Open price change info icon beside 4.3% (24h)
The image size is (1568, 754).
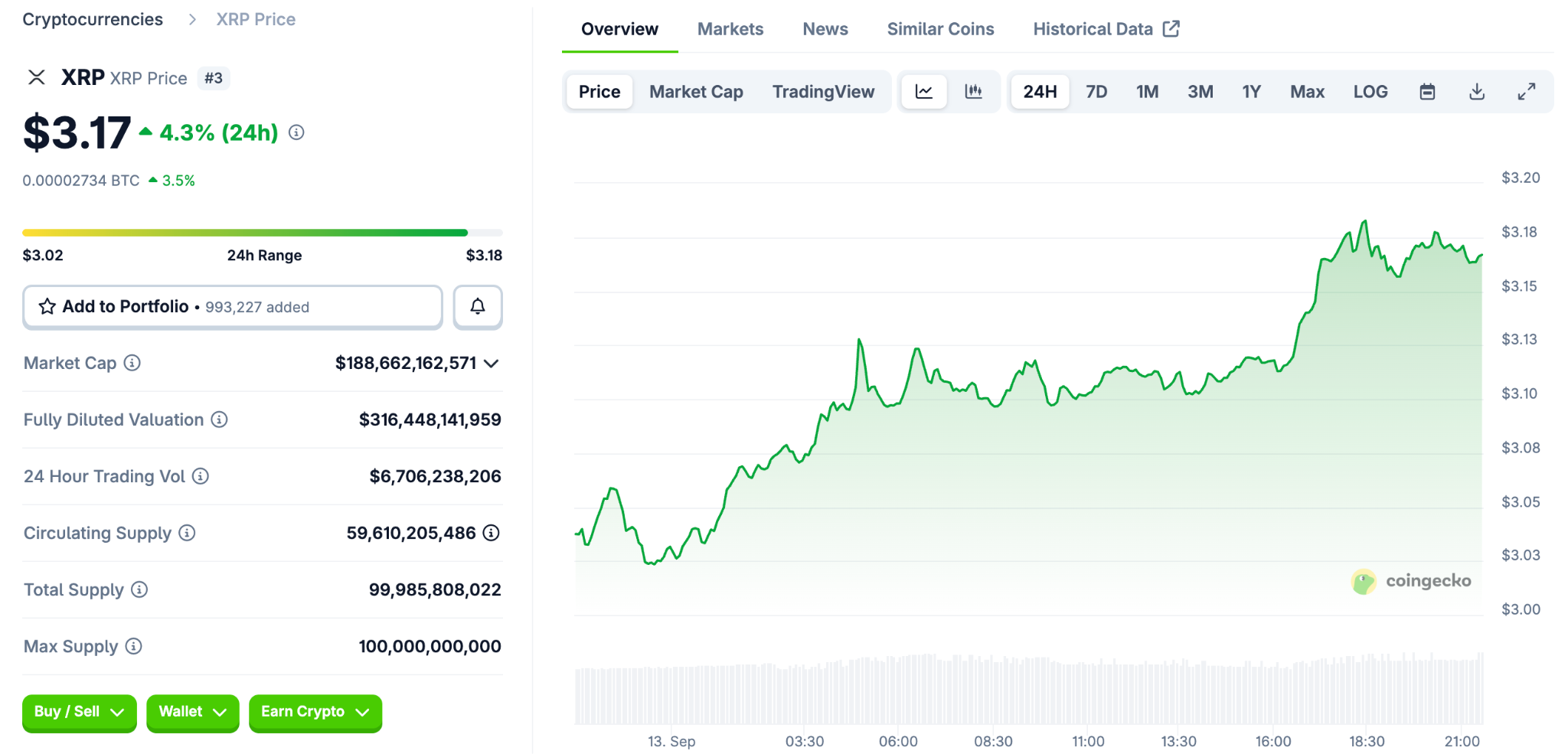coord(296,132)
